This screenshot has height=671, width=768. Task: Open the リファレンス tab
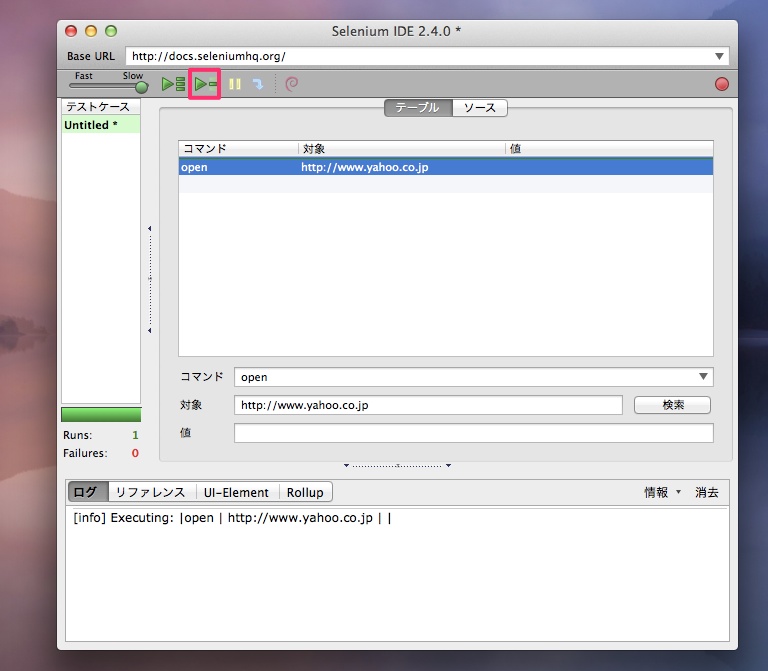(x=152, y=492)
